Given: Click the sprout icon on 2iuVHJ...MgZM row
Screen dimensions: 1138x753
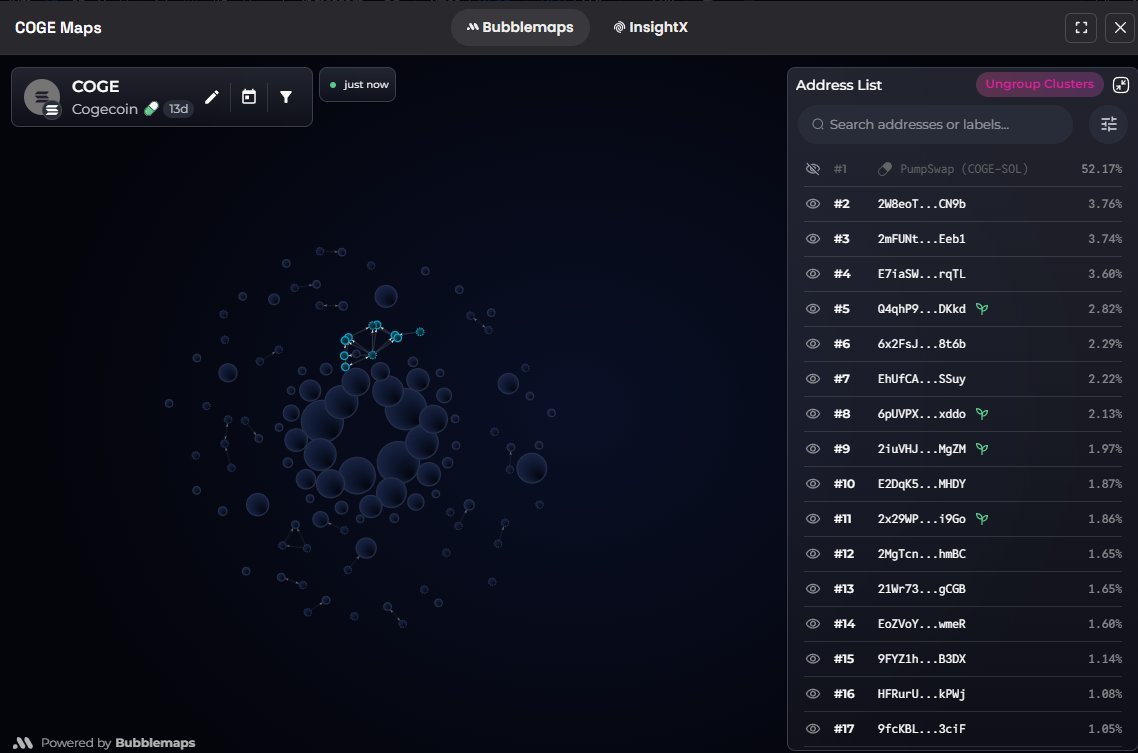Looking at the screenshot, I should pyautogui.click(x=982, y=448).
